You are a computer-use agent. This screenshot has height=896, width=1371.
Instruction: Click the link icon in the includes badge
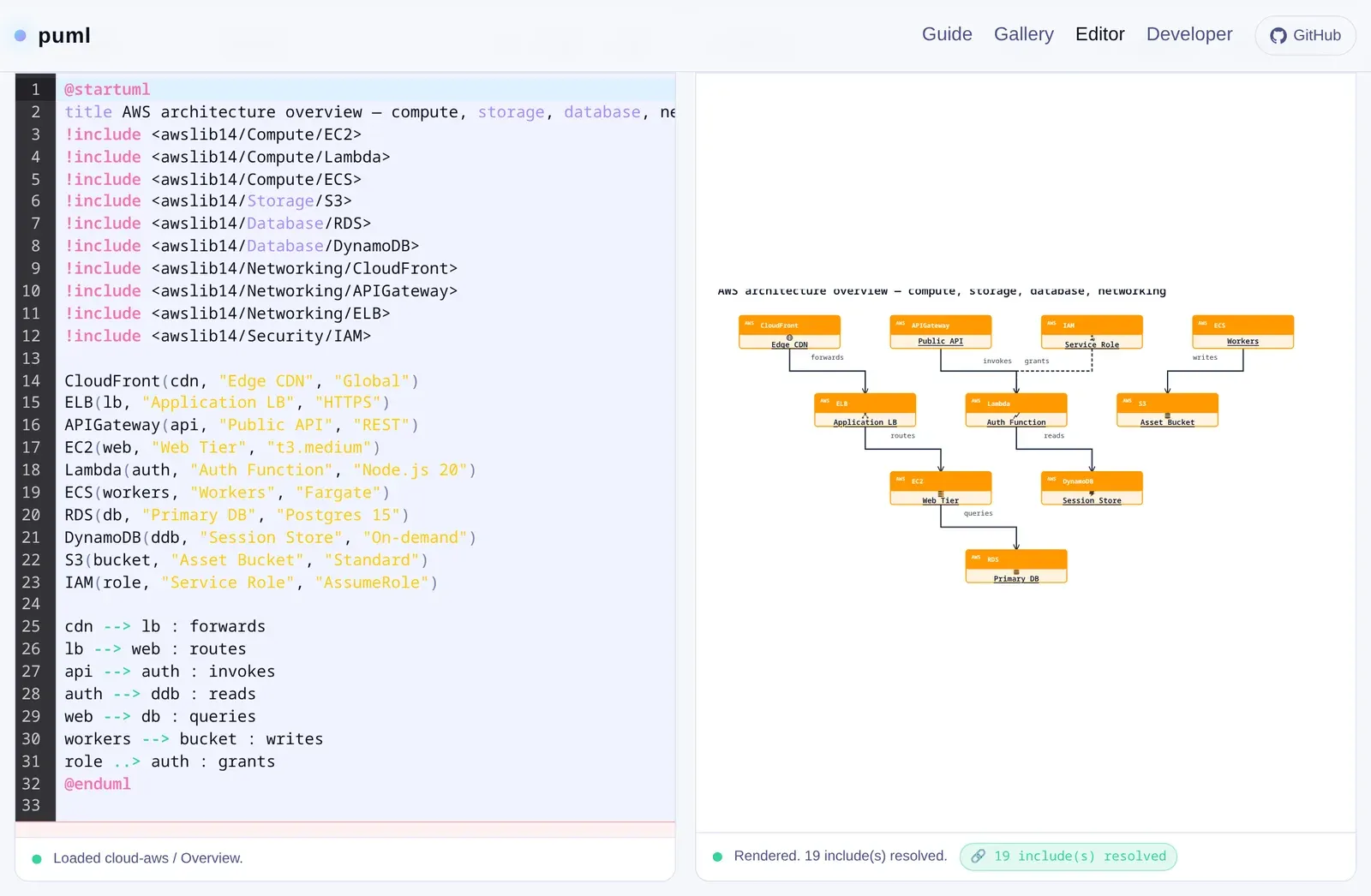[978, 856]
